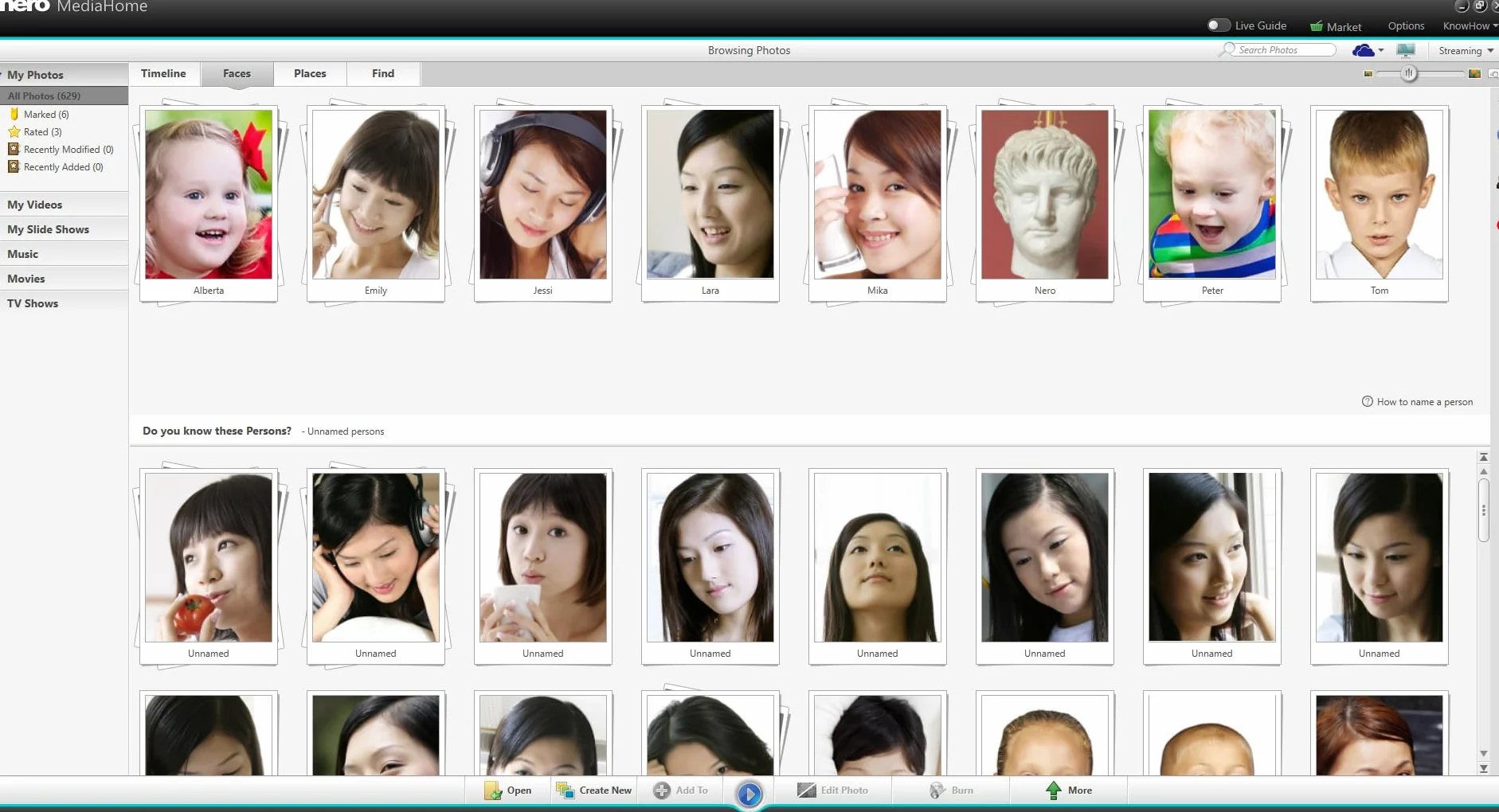Adjust the thumbnail size slider handle
This screenshot has width=1499, height=812.
(x=1409, y=74)
